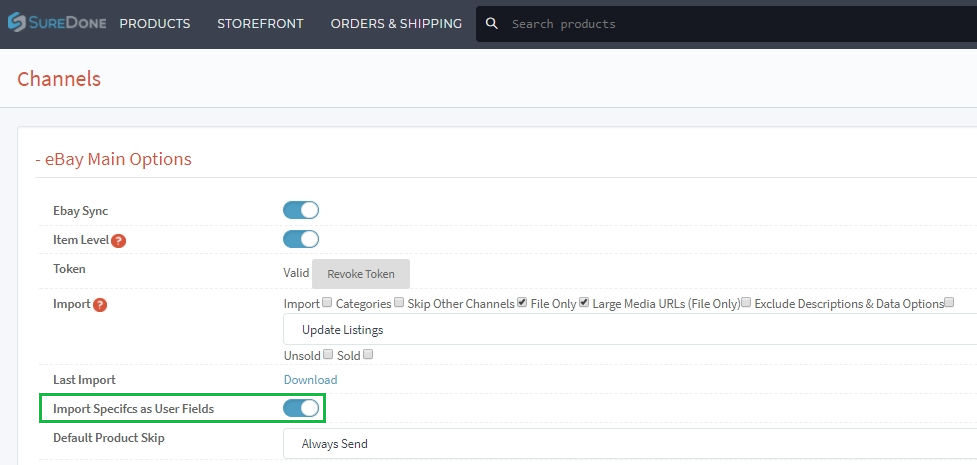Toggle the Item Level switch

301,239
